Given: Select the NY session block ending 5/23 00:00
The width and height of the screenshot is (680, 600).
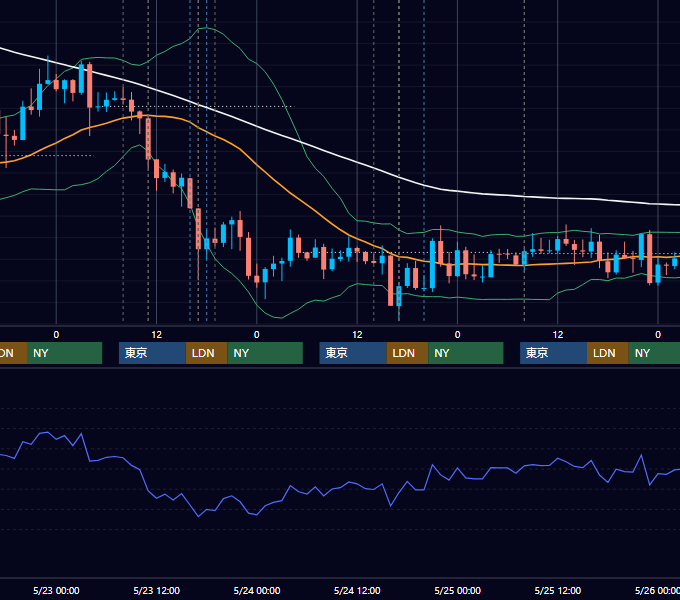Looking at the screenshot, I should [64, 353].
